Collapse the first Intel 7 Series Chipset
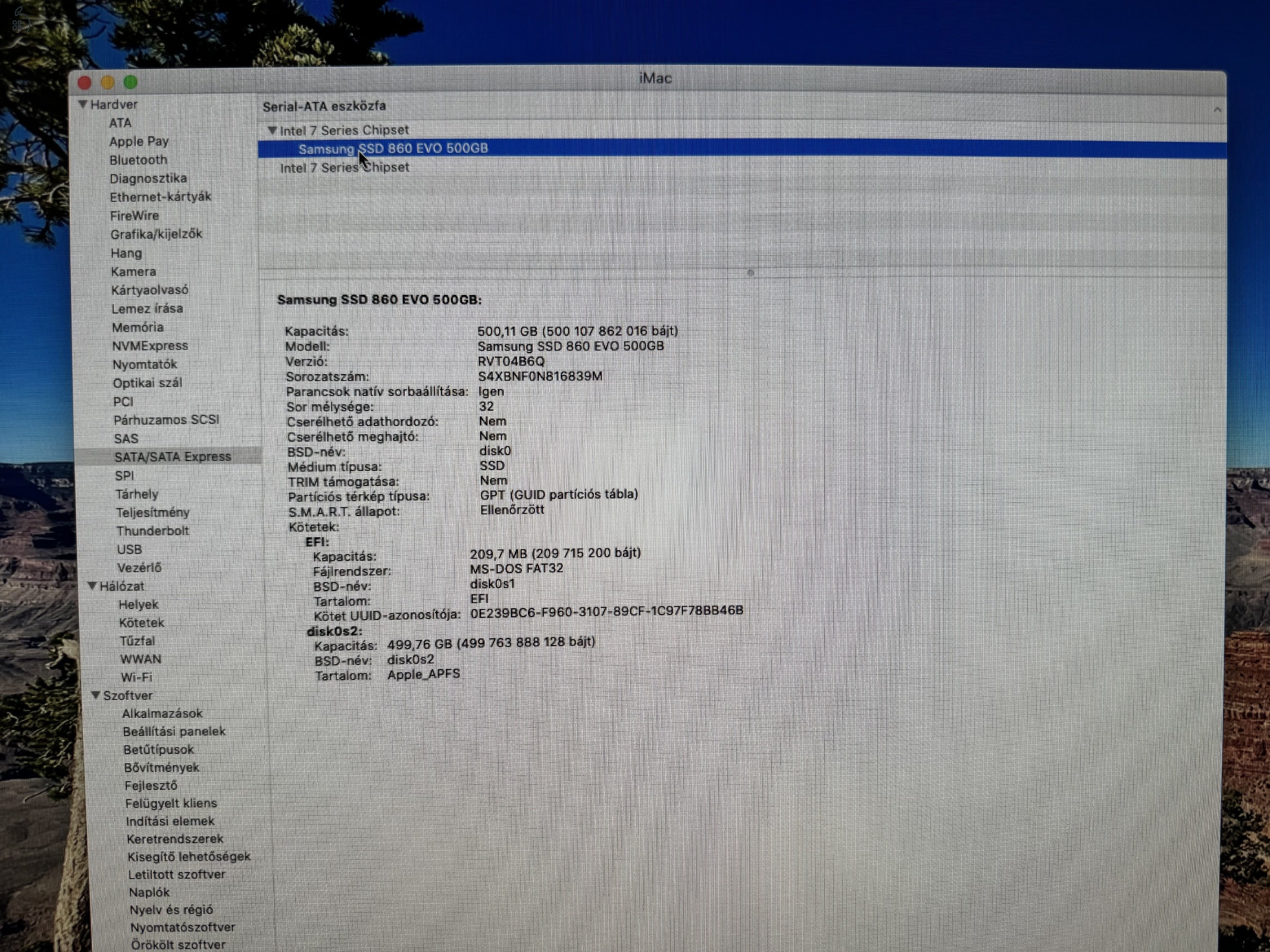Image resolution: width=1270 pixels, height=952 pixels. point(272,130)
